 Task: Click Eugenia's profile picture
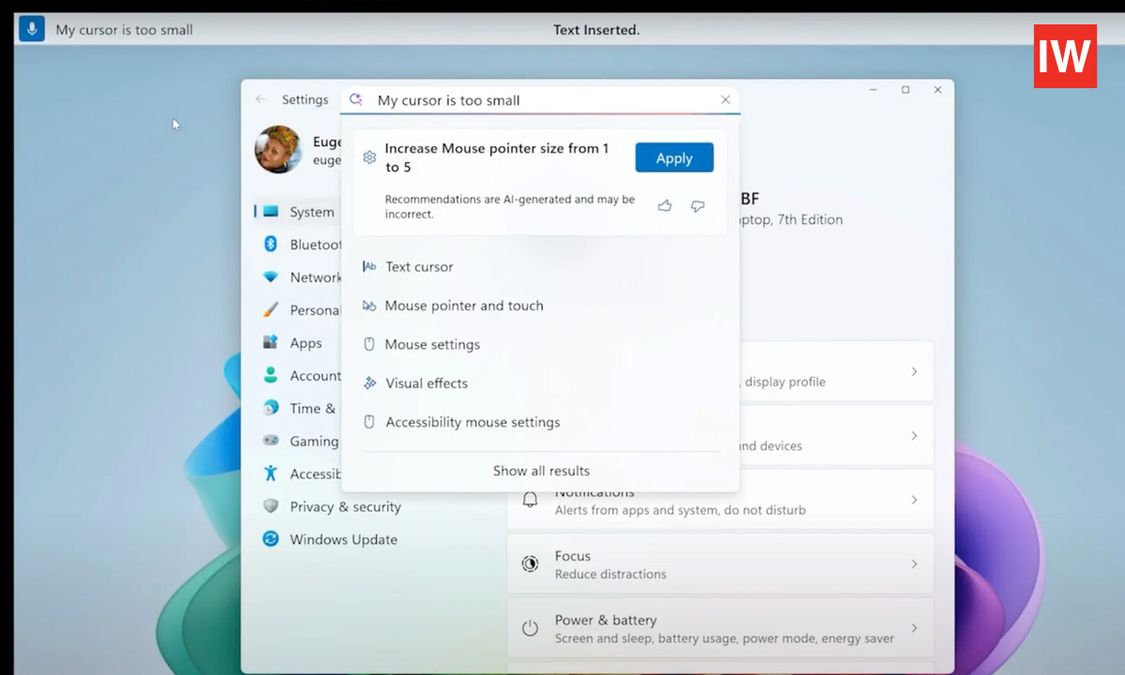(x=276, y=148)
